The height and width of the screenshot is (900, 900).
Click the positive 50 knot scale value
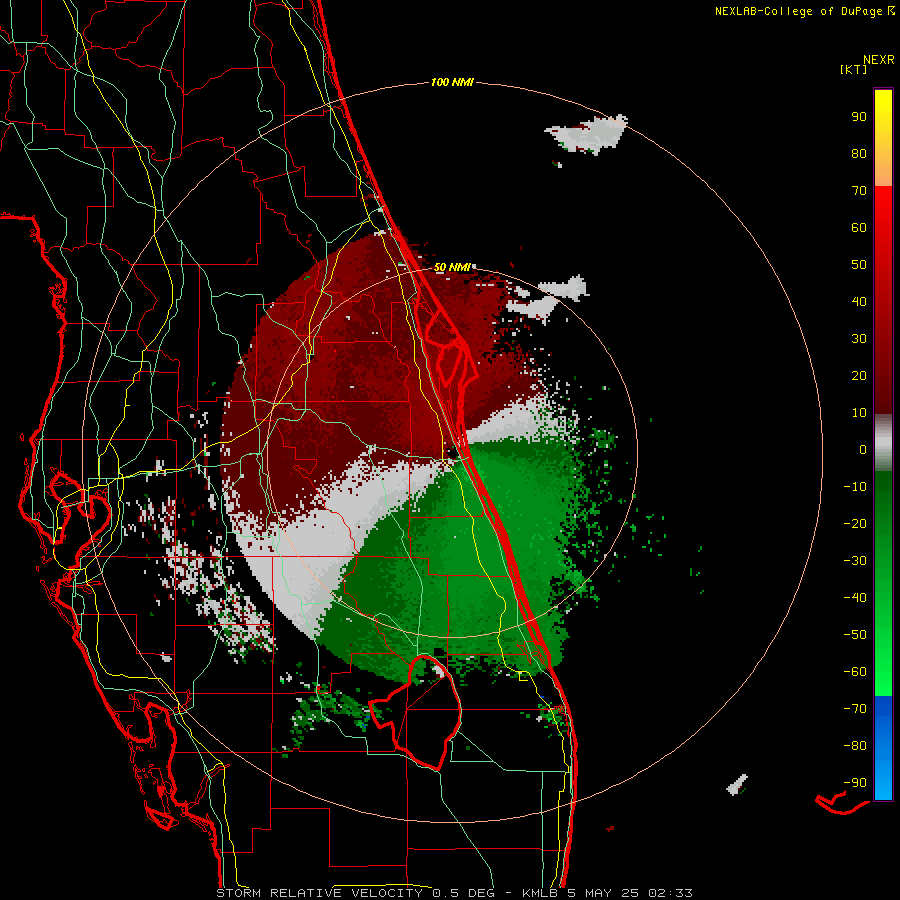point(859,265)
